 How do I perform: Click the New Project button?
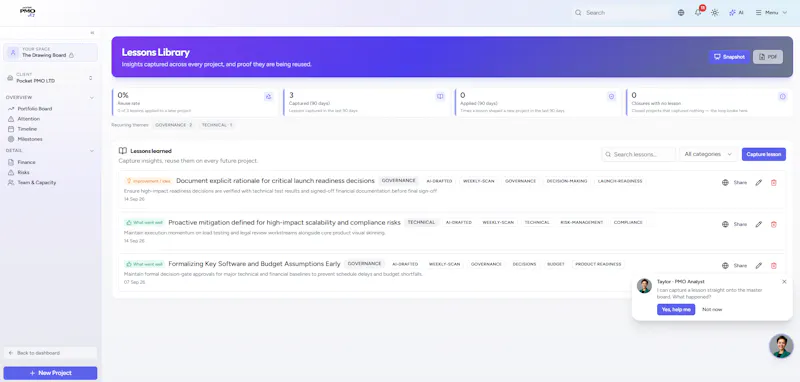click(x=50, y=373)
